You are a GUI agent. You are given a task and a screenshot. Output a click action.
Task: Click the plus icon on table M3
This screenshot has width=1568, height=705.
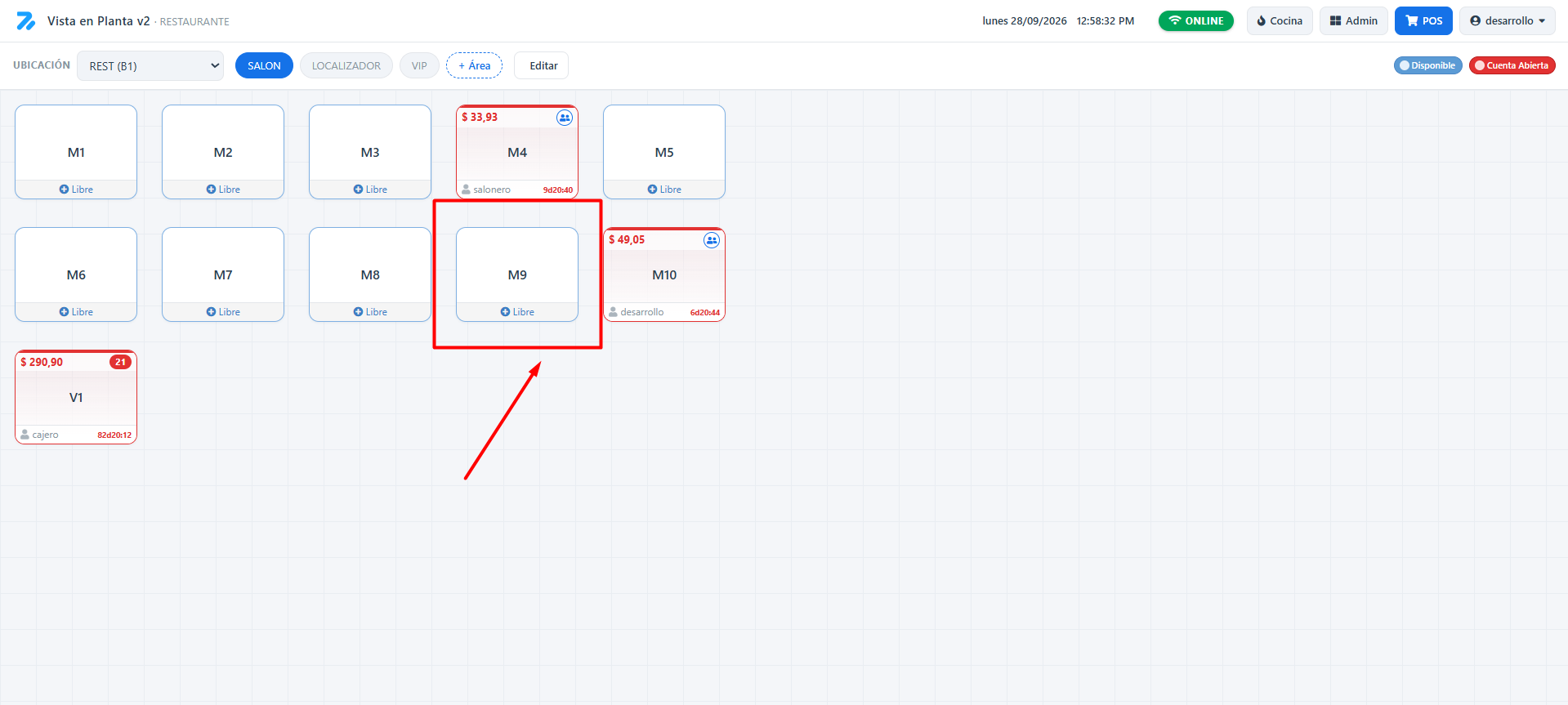click(358, 190)
